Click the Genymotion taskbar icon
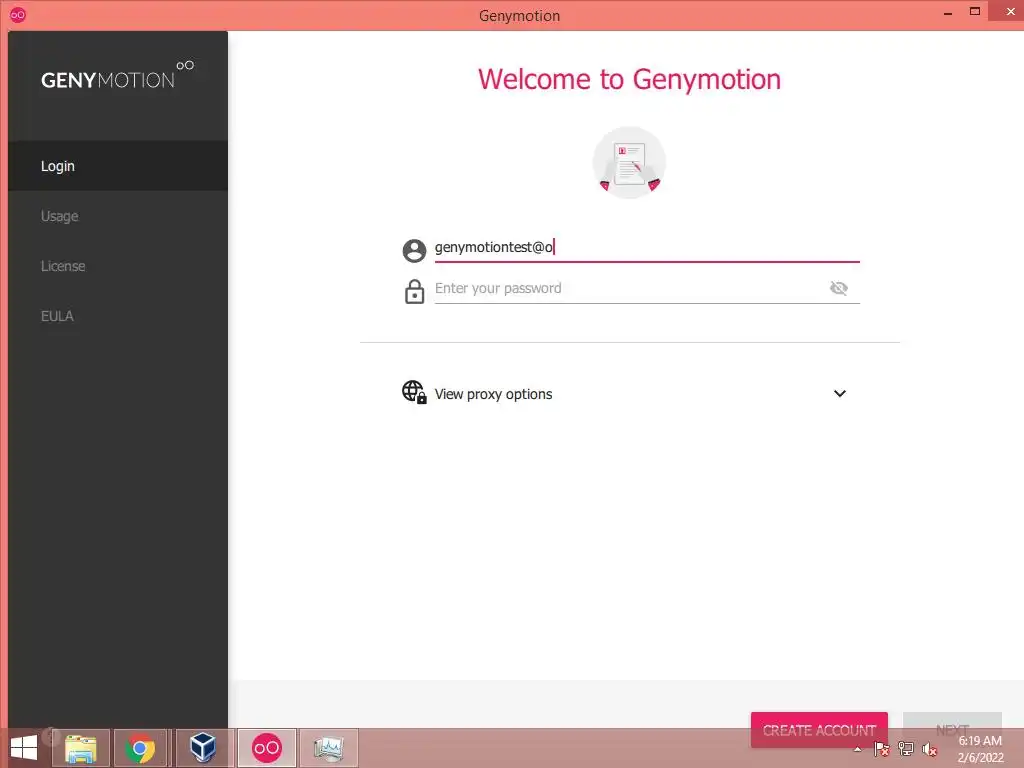The width and height of the screenshot is (1024, 768). coord(266,748)
